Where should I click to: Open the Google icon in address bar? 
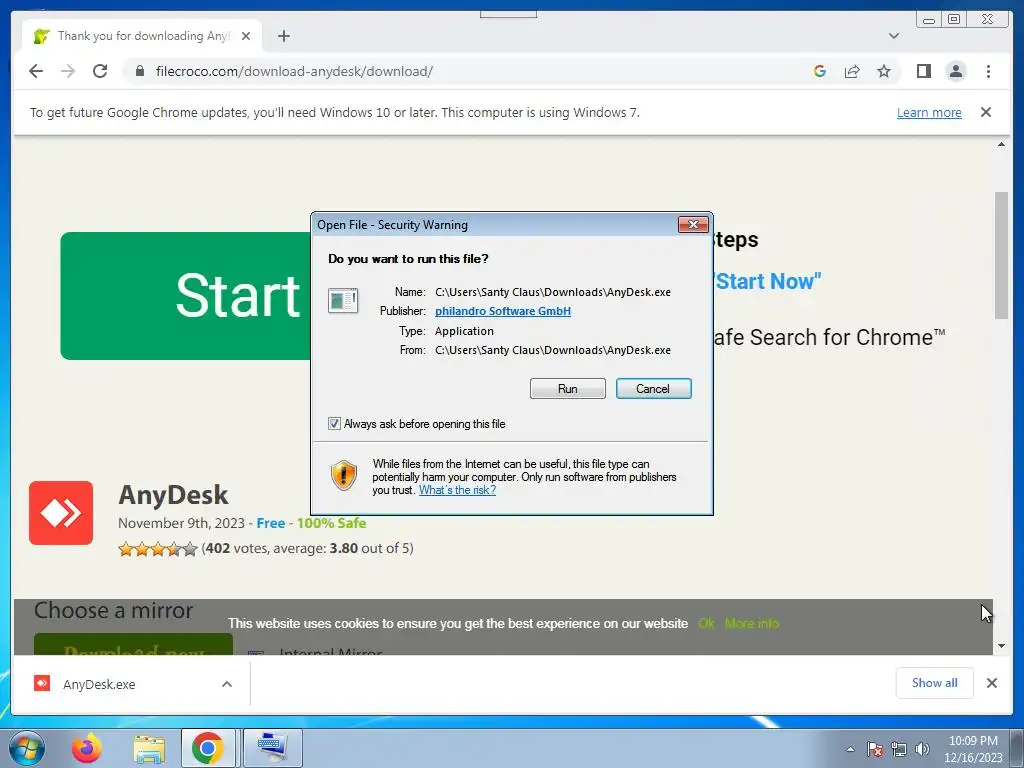click(820, 71)
